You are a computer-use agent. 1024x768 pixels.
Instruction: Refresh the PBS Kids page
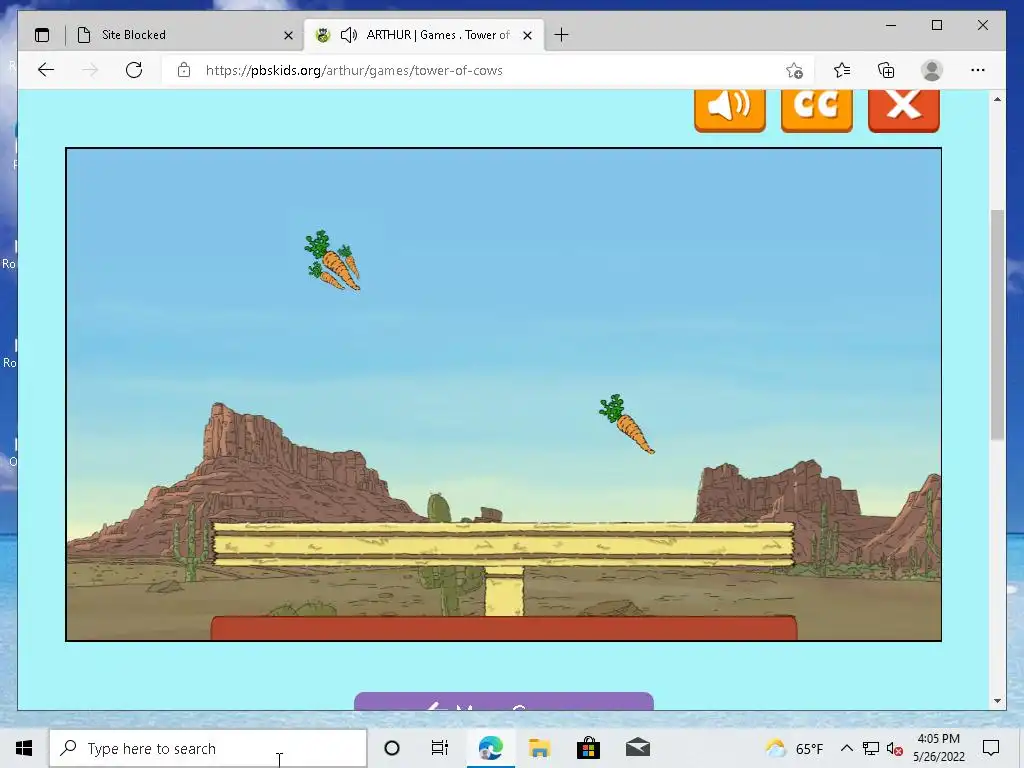[134, 70]
